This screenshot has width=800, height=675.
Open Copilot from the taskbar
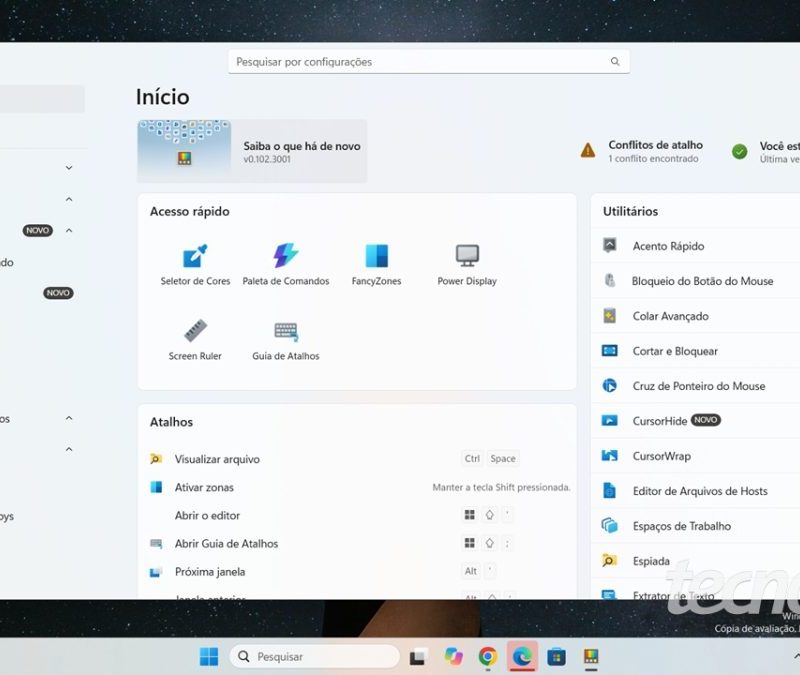coord(453,656)
